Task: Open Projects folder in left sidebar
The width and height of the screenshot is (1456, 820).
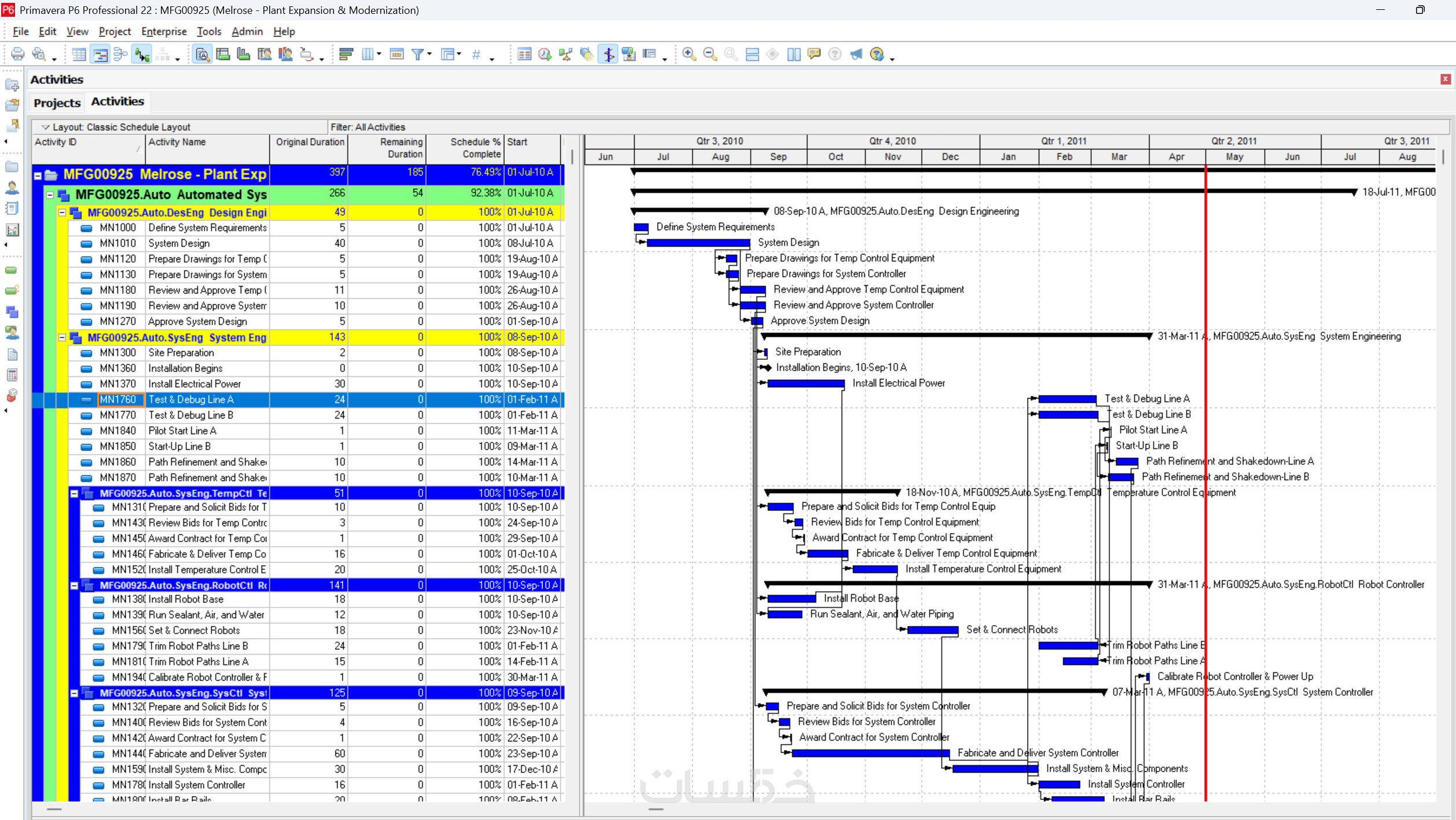Action: [12, 167]
